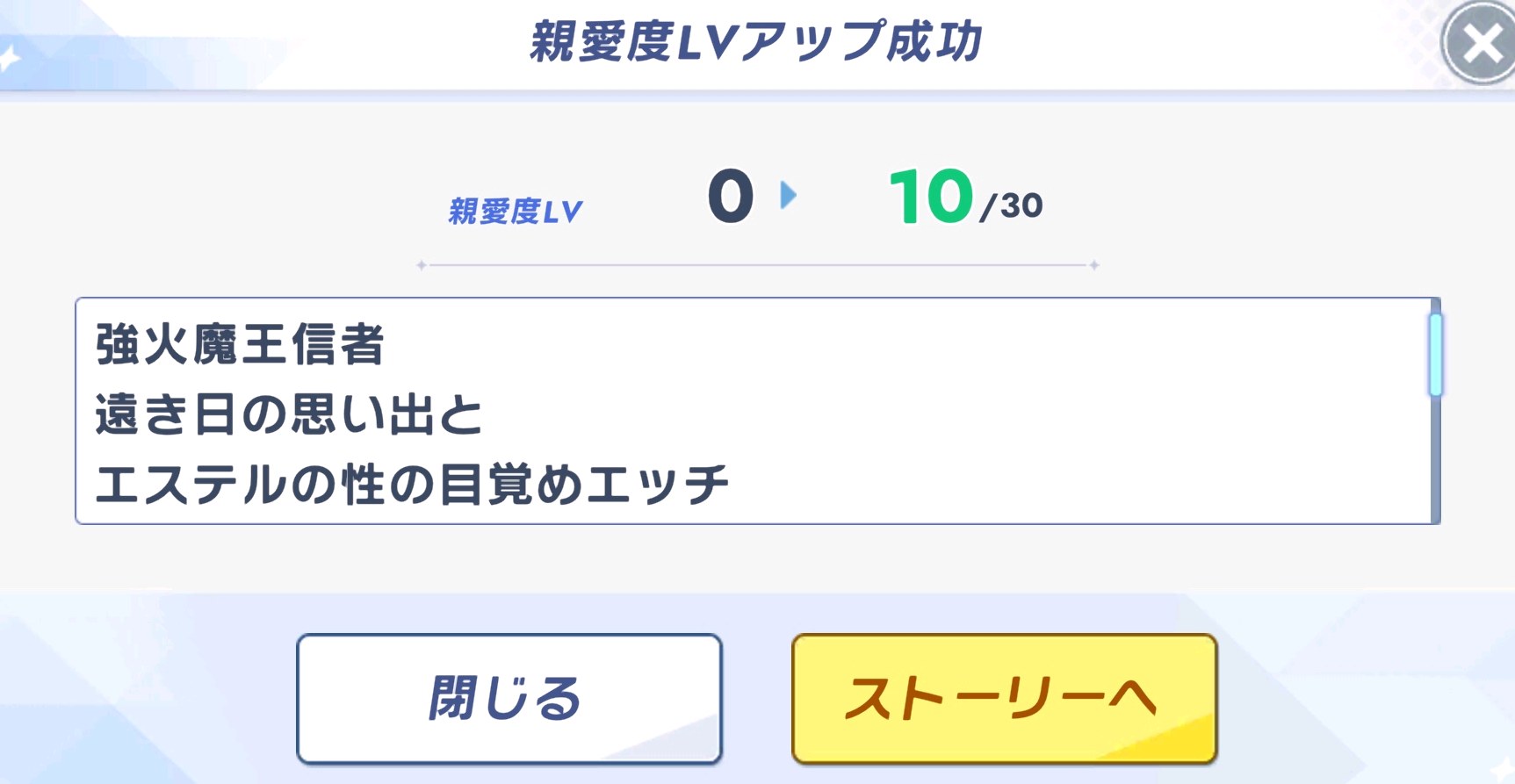This screenshot has width=1515, height=784.
Task: Click the right star on the divider line
Action: (x=1093, y=265)
